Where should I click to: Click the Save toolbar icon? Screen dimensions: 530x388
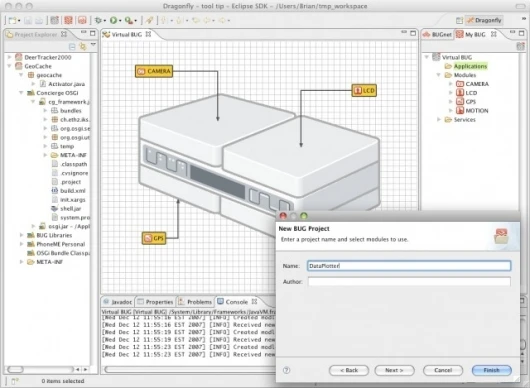click(28, 21)
